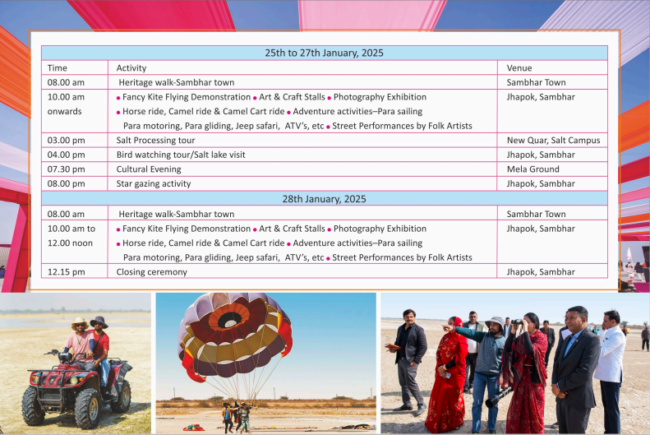This screenshot has height=435, width=650.
Task: Open the parasailing parachute photo
Action: 266,363
